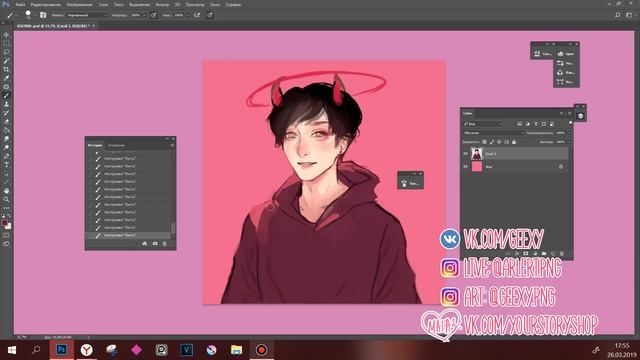
Task: Select the Lasso tool
Action: (6, 52)
